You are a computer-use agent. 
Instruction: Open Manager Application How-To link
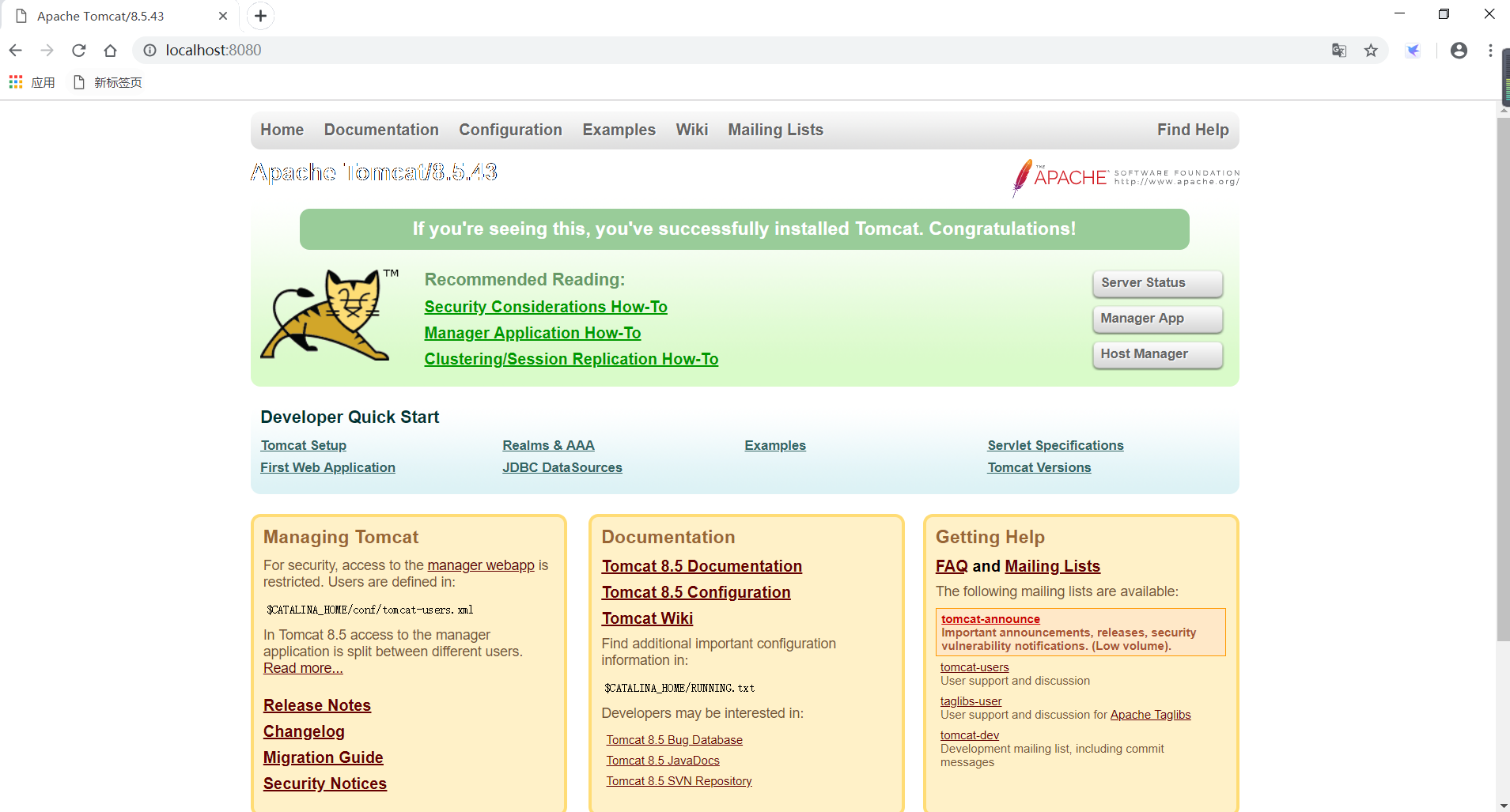[x=532, y=333]
